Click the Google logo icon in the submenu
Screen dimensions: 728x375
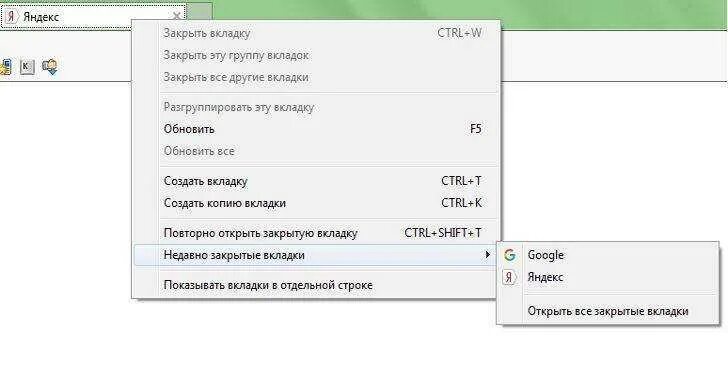[x=510, y=255]
